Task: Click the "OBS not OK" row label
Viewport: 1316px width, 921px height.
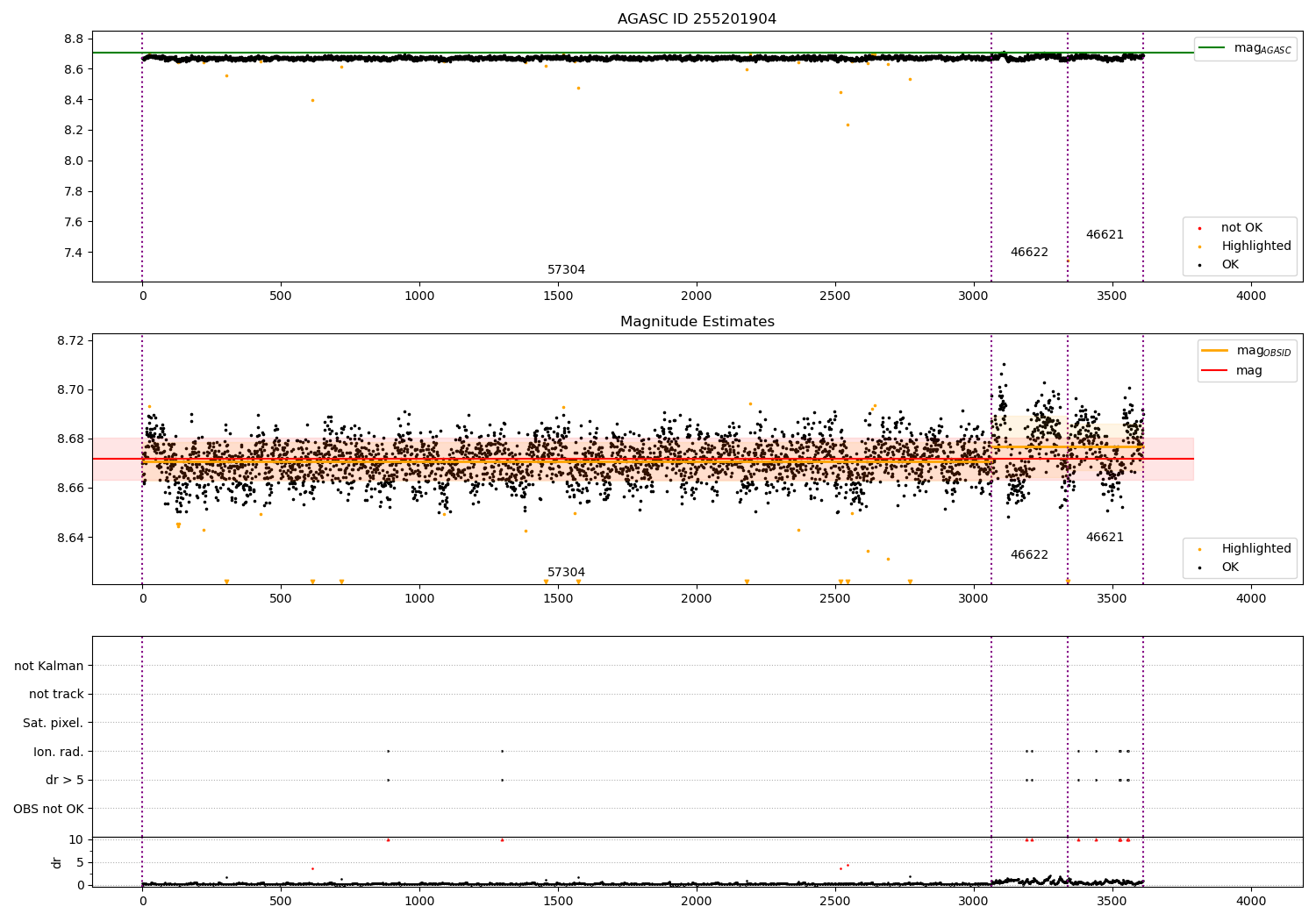Action: pyautogui.click(x=48, y=809)
